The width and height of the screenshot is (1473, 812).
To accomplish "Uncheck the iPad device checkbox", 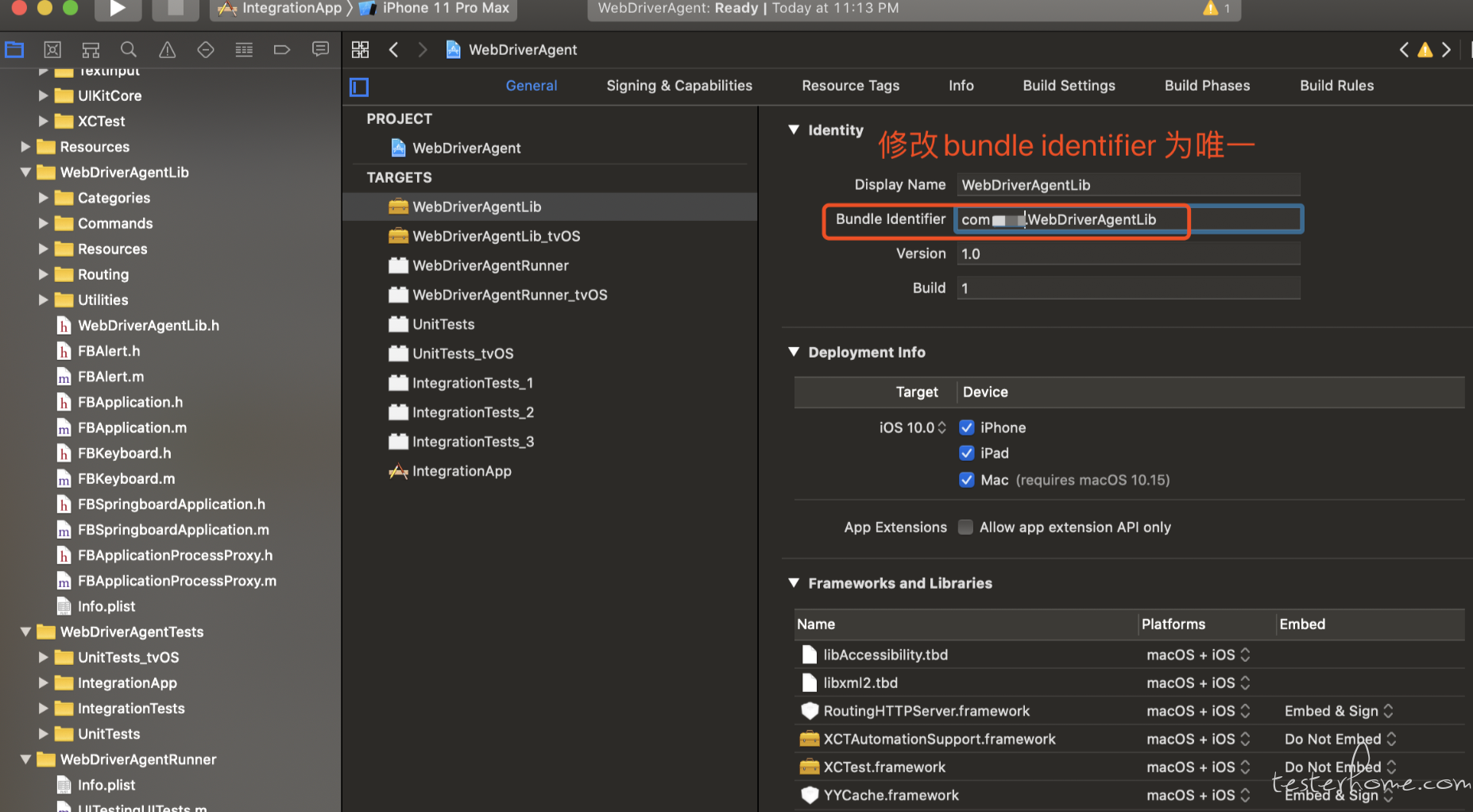I will (966, 453).
